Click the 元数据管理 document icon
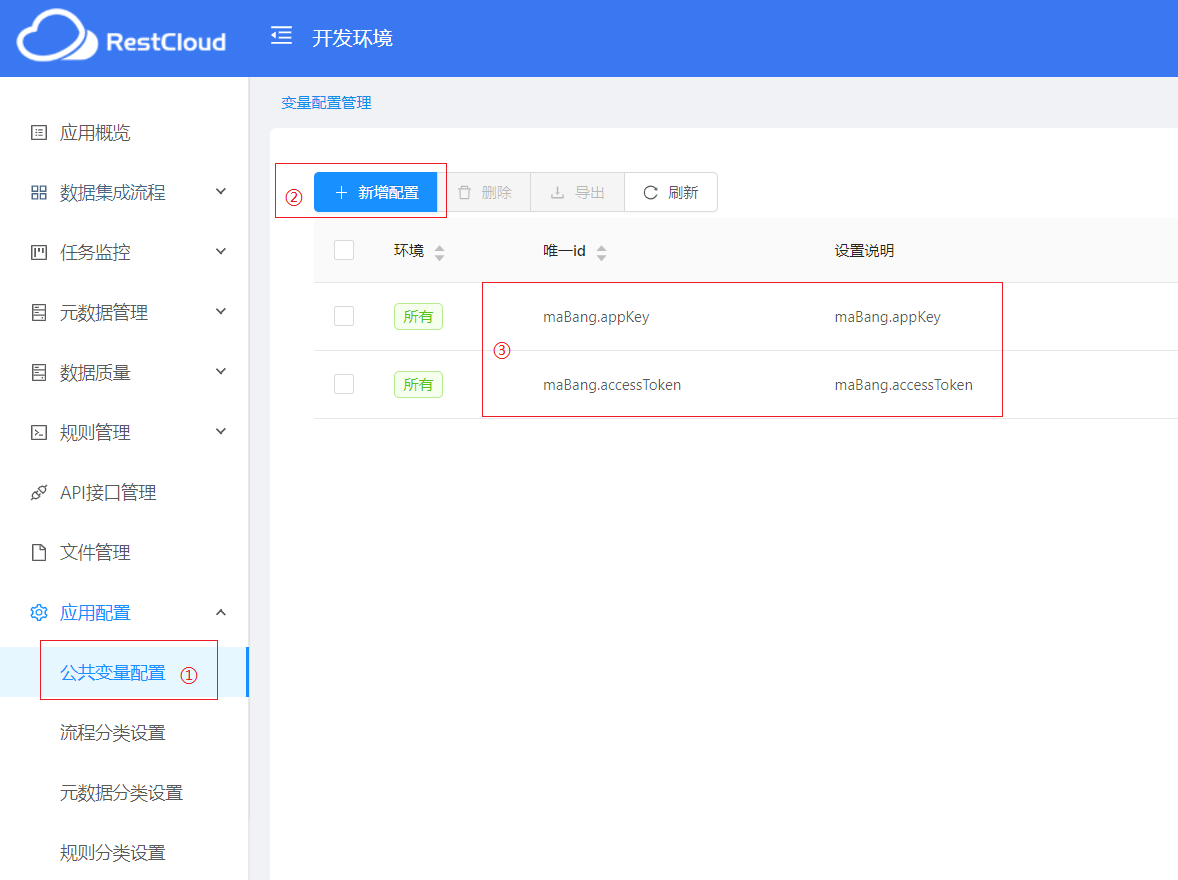The width and height of the screenshot is (1178, 880). tap(39, 313)
